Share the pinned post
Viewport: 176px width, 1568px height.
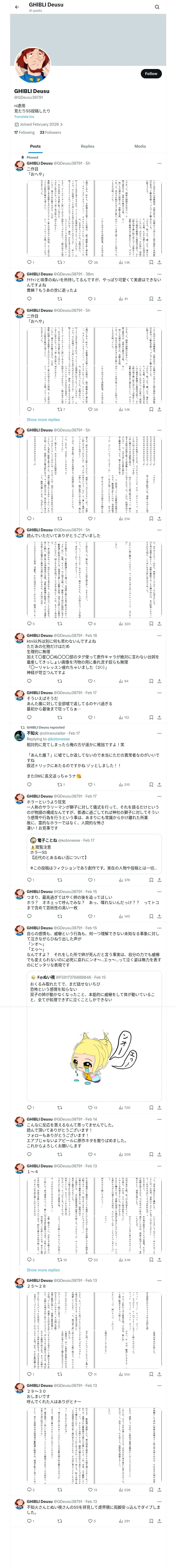coord(159,262)
